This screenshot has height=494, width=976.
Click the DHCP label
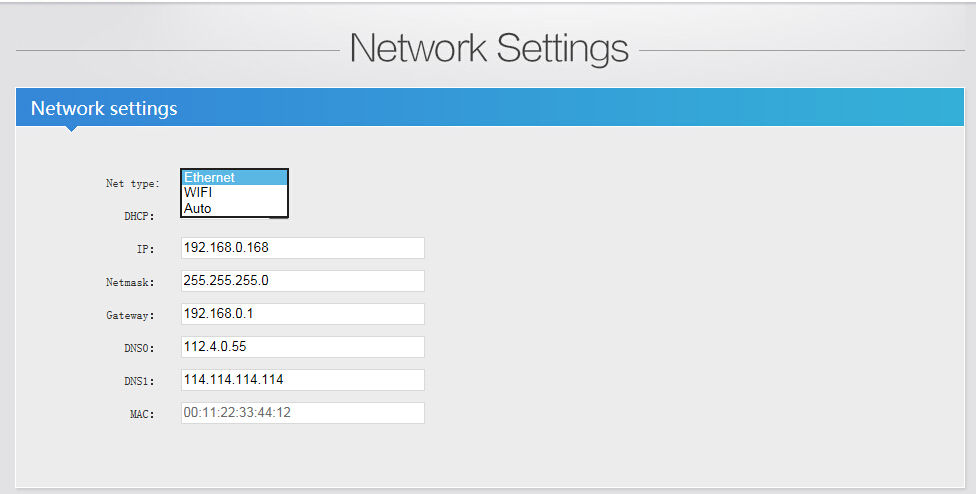coord(139,216)
